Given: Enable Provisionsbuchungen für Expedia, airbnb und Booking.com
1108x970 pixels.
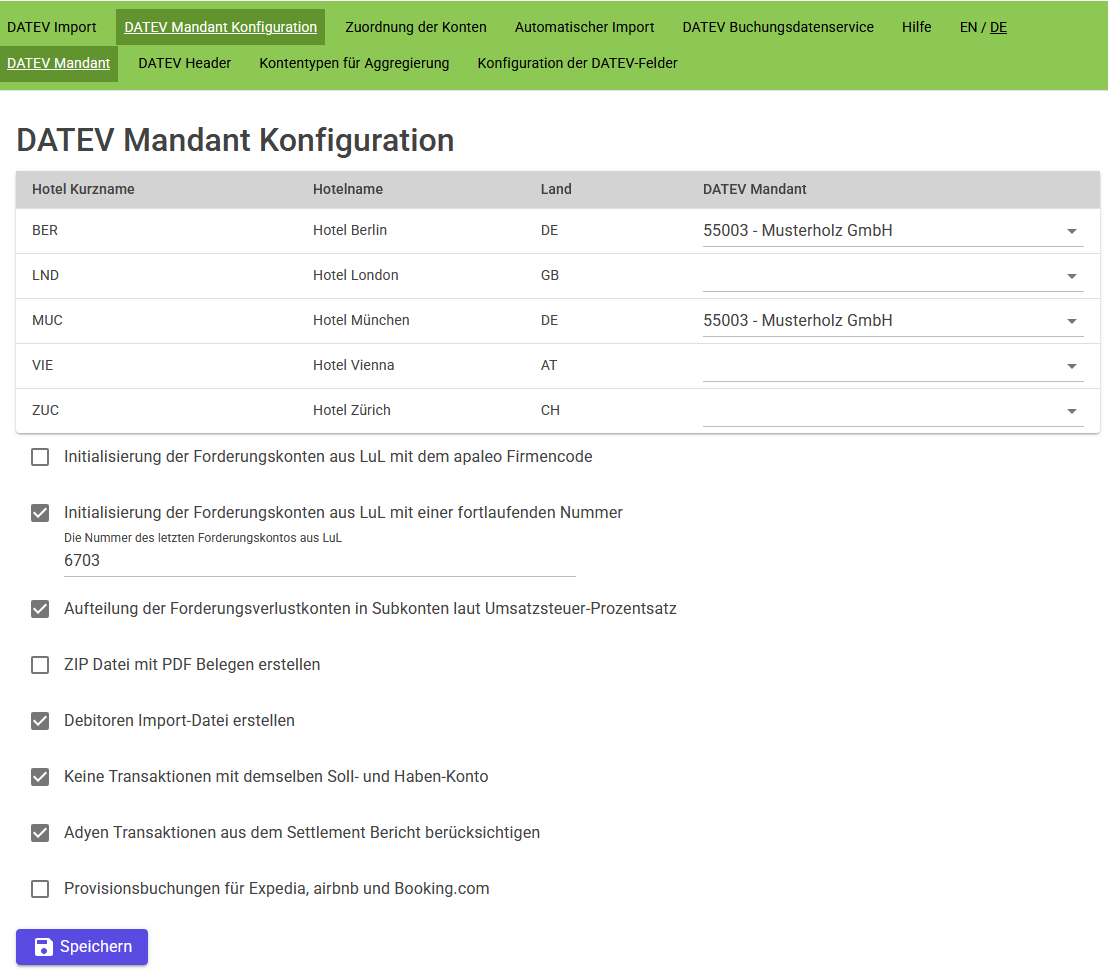Looking at the screenshot, I should [x=40, y=889].
